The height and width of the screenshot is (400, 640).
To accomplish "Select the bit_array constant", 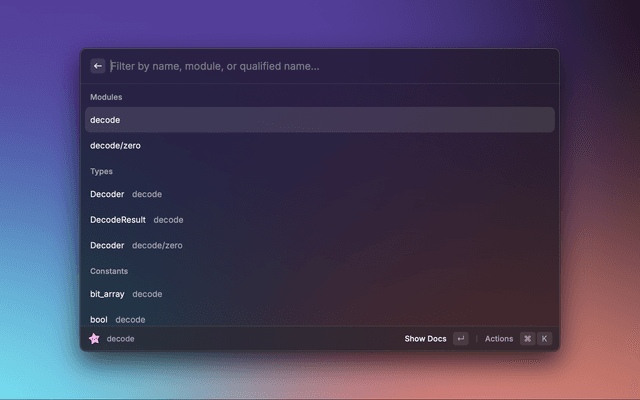I will click(x=320, y=294).
